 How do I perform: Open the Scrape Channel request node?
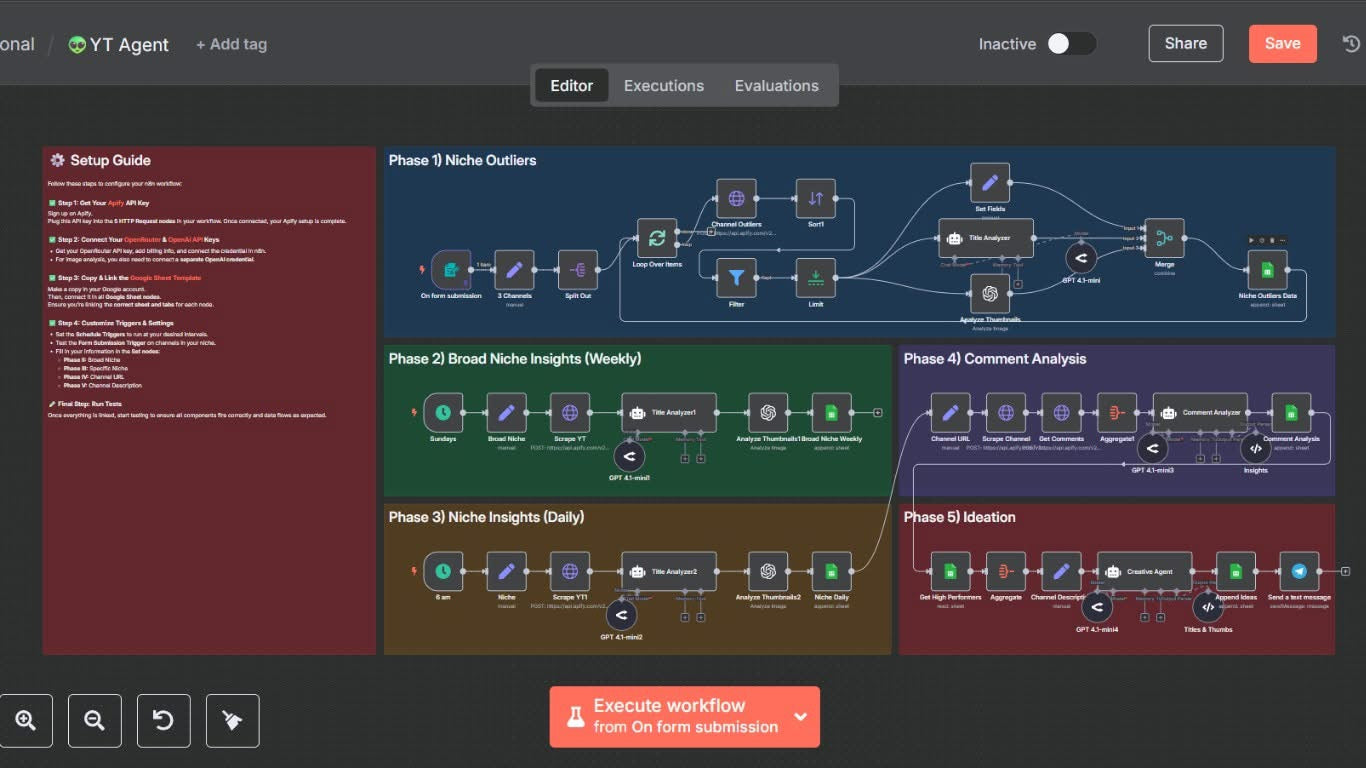click(1006, 412)
